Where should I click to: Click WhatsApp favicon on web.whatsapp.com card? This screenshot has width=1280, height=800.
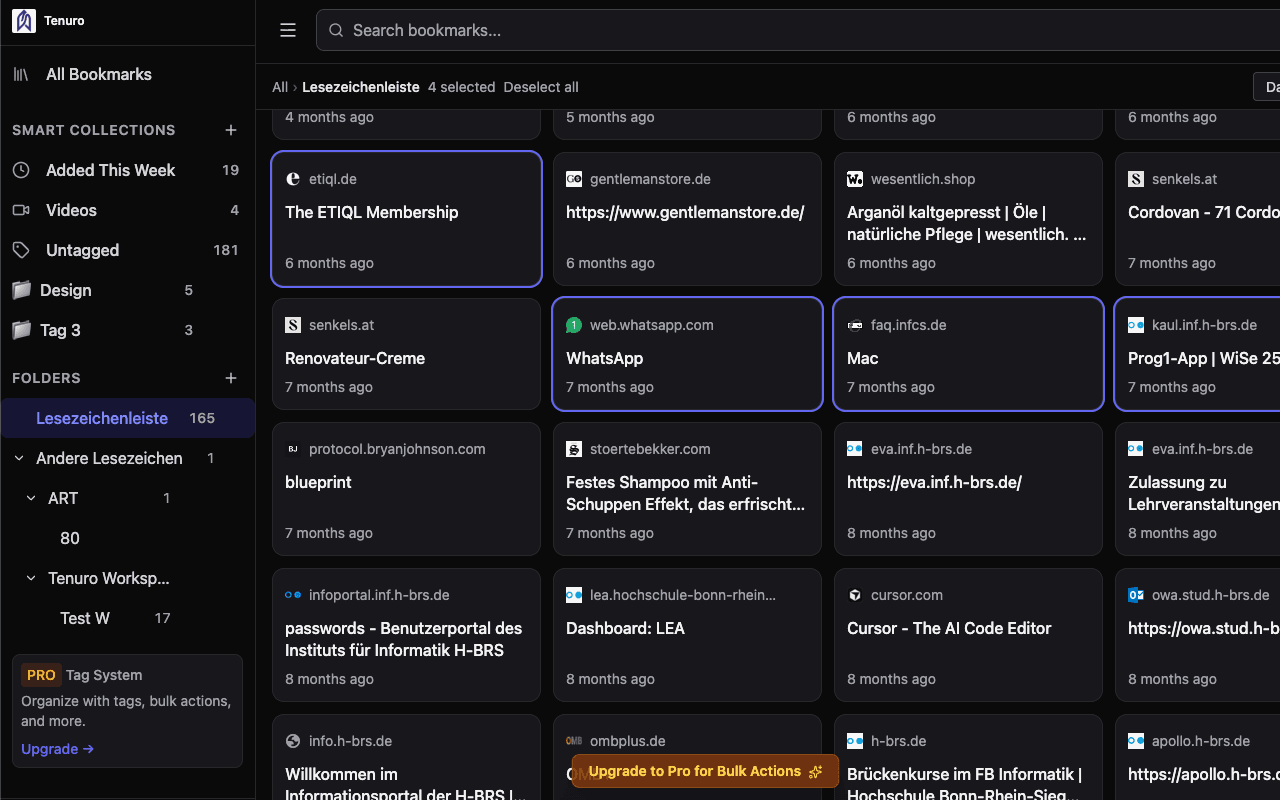[x=574, y=325]
